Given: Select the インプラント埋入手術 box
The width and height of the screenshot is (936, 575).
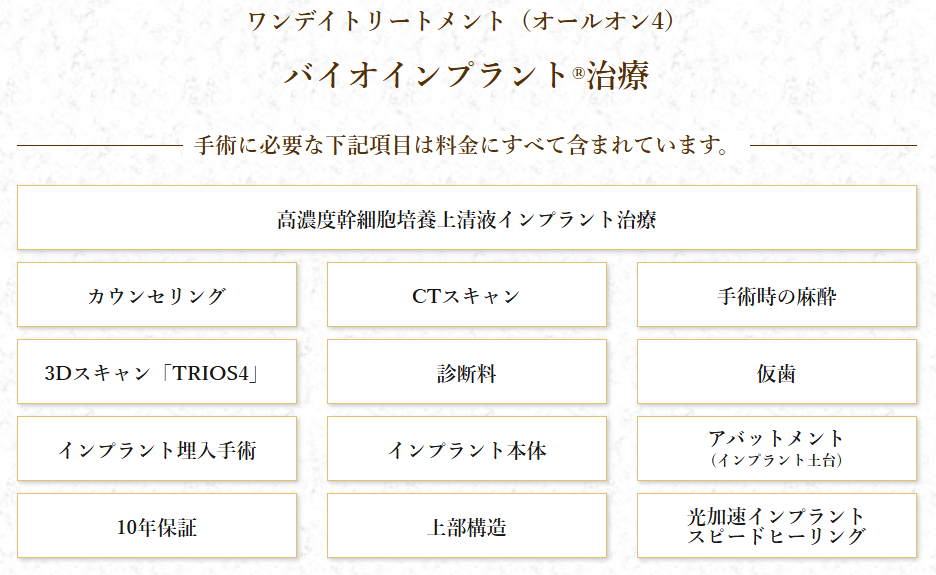Looking at the screenshot, I should click(x=157, y=449).
